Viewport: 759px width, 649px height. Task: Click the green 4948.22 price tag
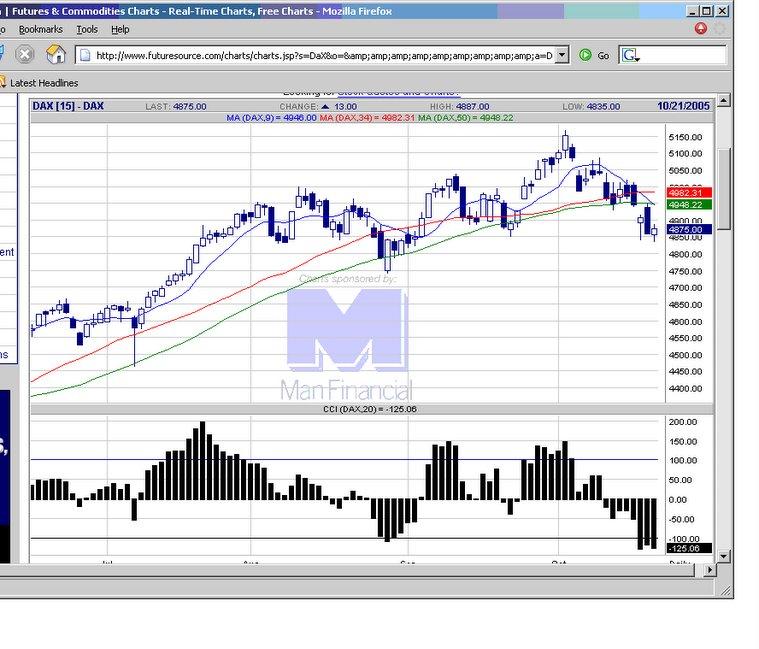tap(689, 205)
